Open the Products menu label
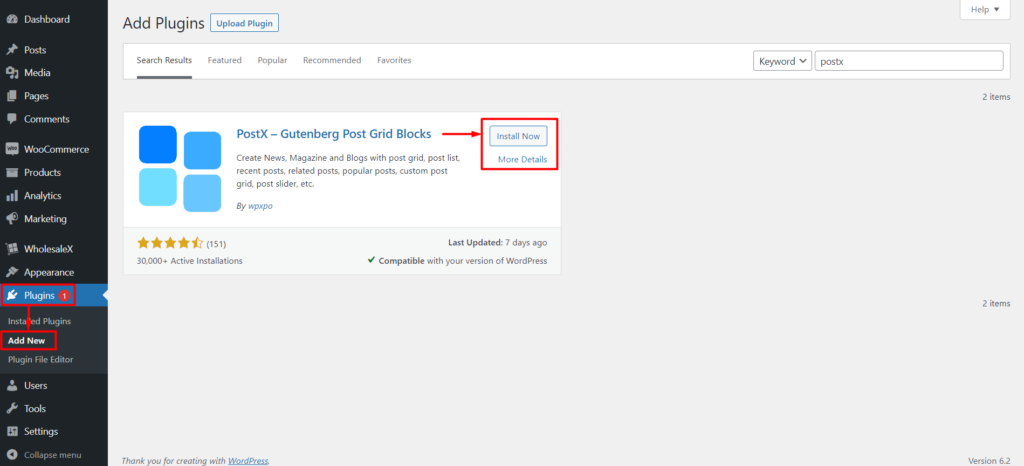This screenshot has width=1024, height=466. pos(42,172)
